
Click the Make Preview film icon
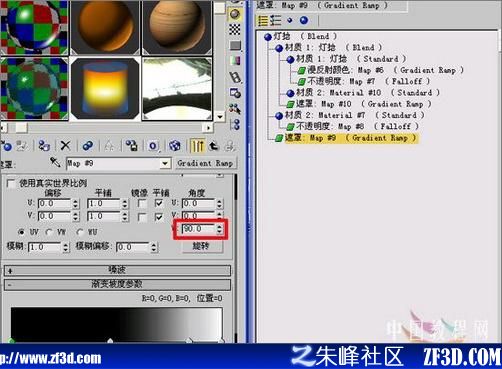(x=235, y=77)
